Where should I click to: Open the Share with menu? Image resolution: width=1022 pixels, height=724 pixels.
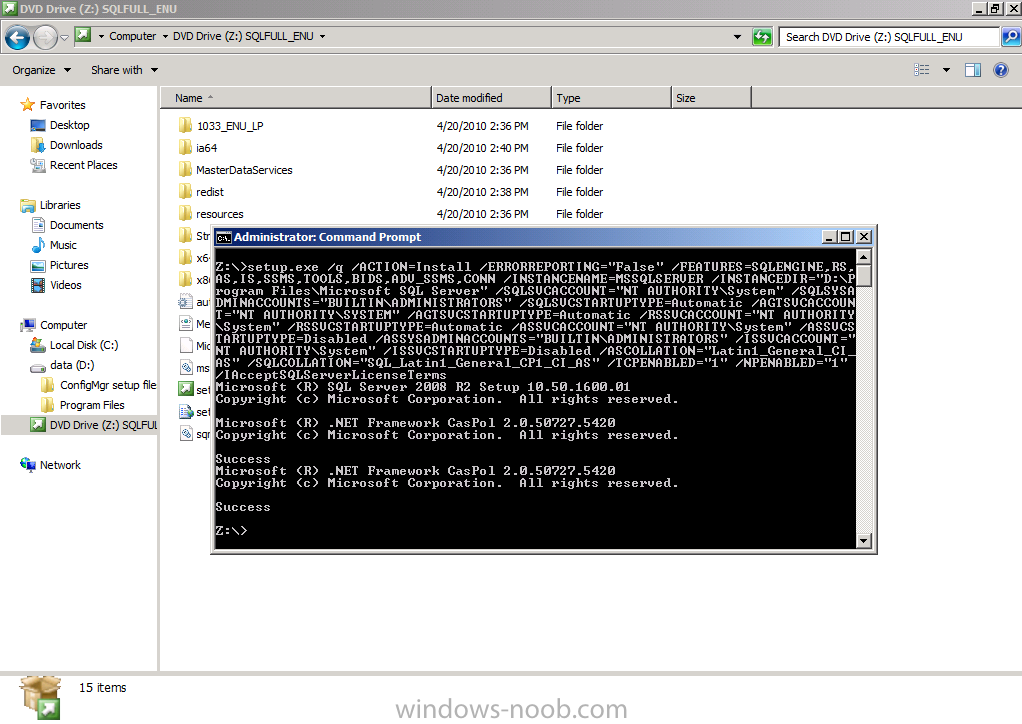tap(124, 70)
